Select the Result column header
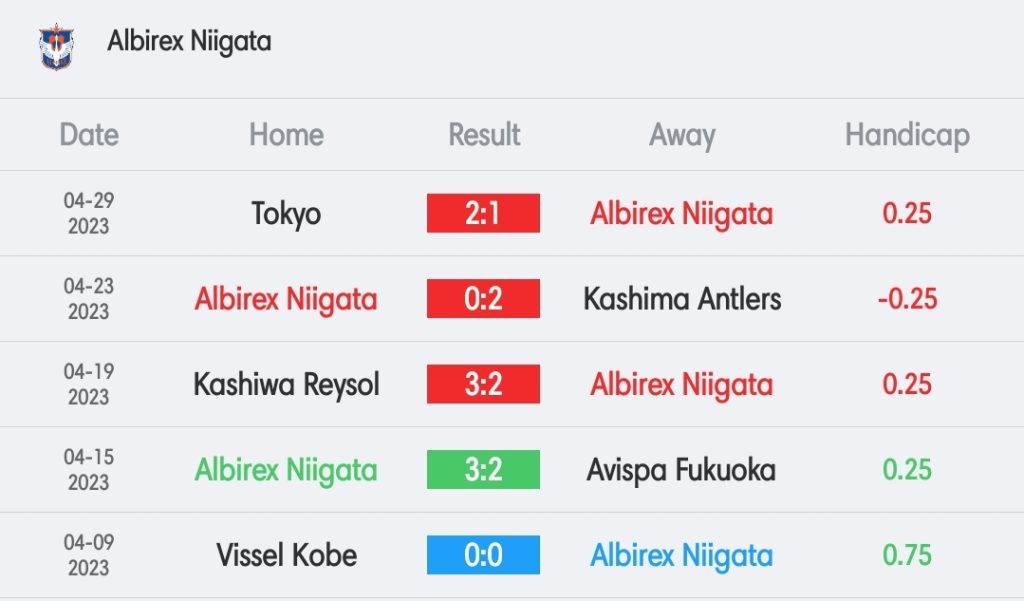Viewport: 1024px width, 601px height. tap(484, 135)
